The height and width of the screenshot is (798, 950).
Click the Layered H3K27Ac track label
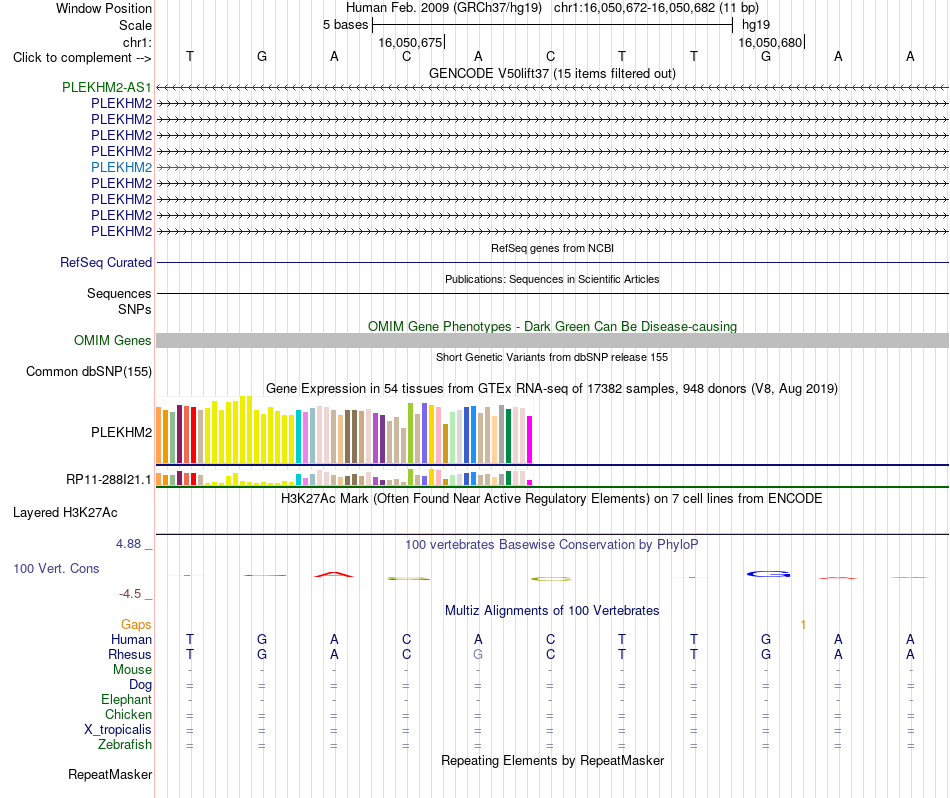(65, 513)
